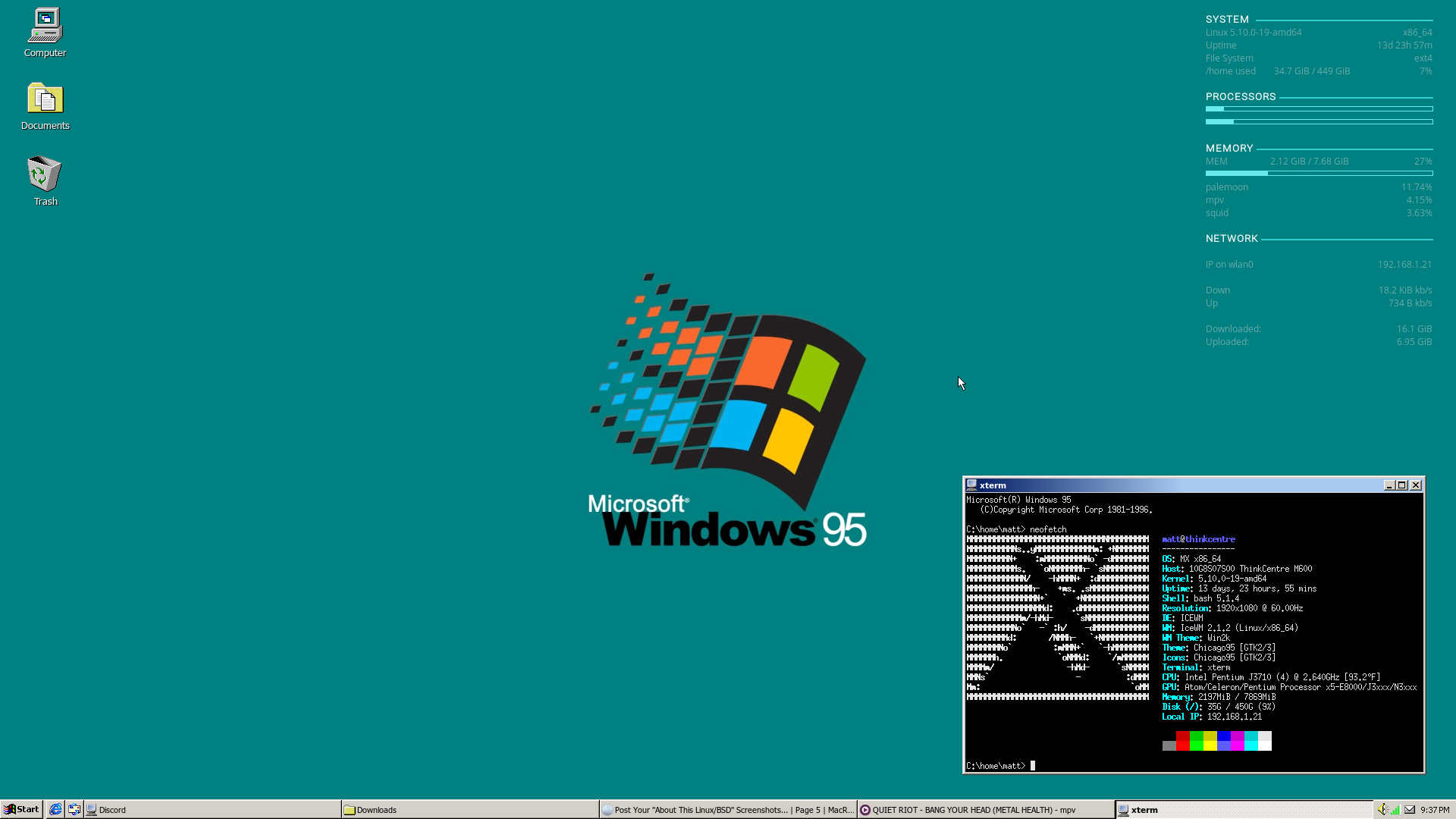Maximize the xterm window
Image resolution: width=1456 pixels, height=819 pixels.
tap(1401, 485)
